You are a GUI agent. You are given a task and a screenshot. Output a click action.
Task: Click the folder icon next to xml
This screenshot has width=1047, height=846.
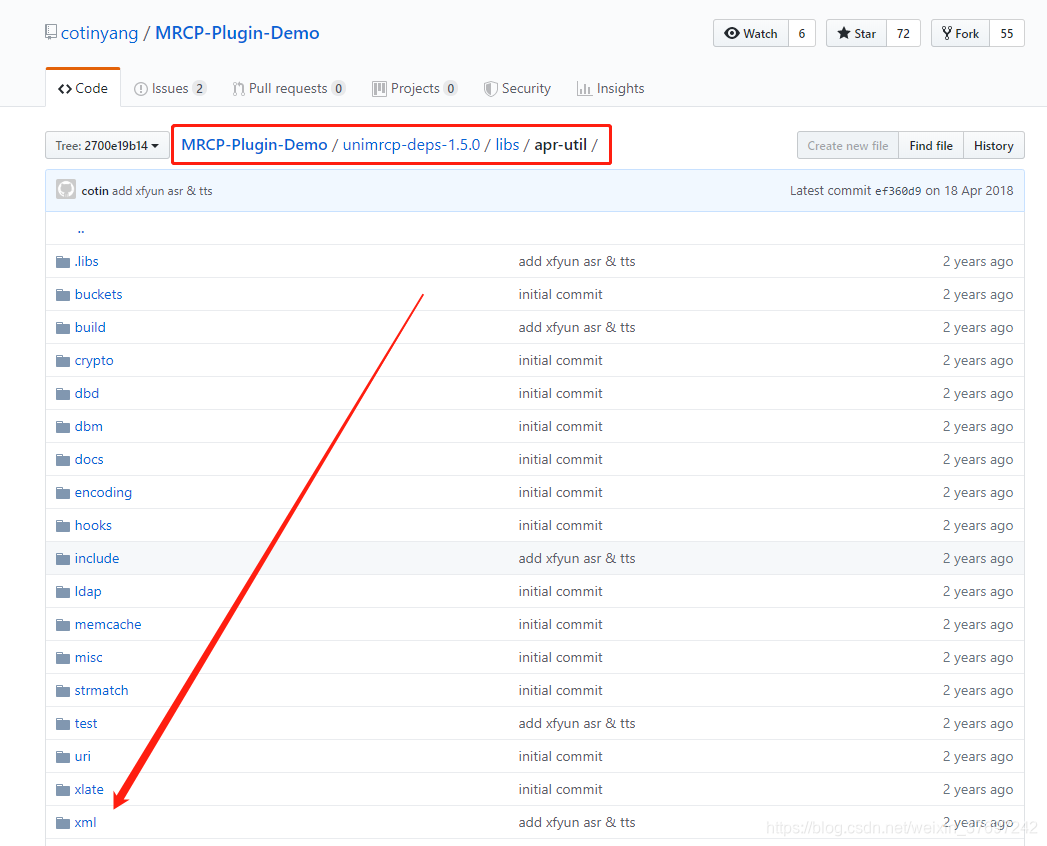click(63, 823)
